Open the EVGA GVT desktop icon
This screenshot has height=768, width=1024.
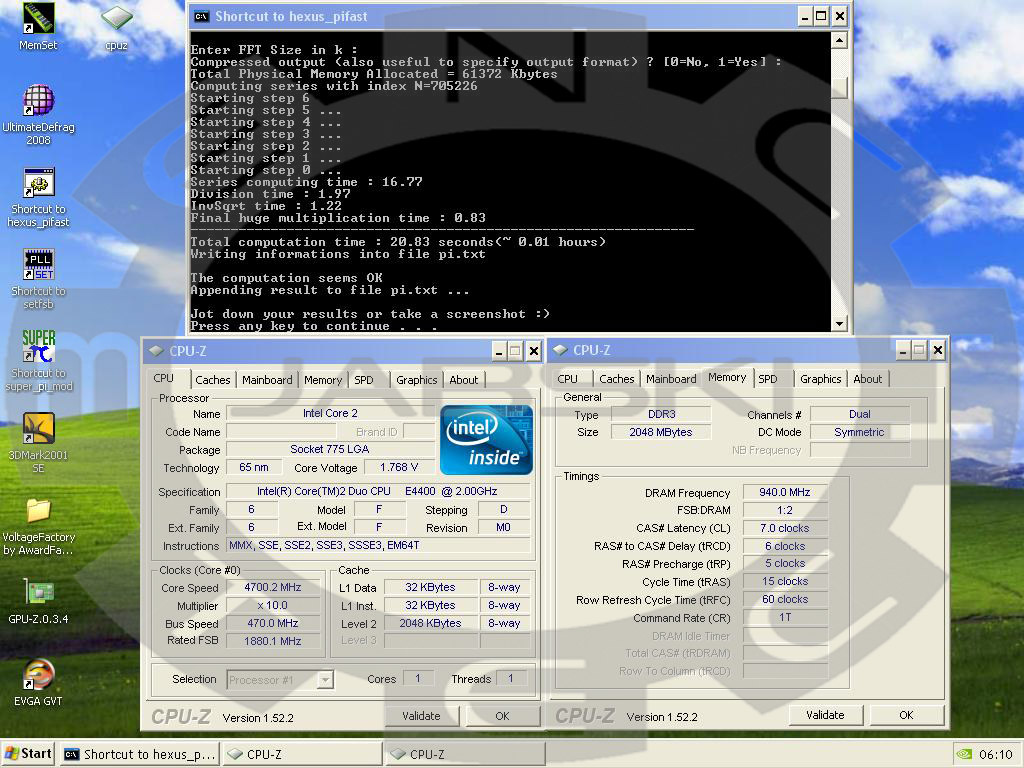pos(38,683)
